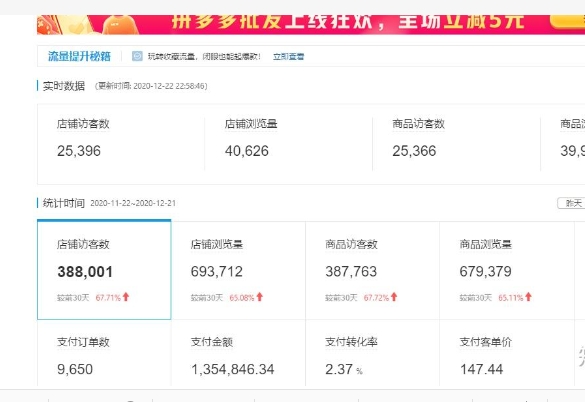Click the Pinduoduo wholesale promotion banner
Screen dimensions: 585x402
311,24
